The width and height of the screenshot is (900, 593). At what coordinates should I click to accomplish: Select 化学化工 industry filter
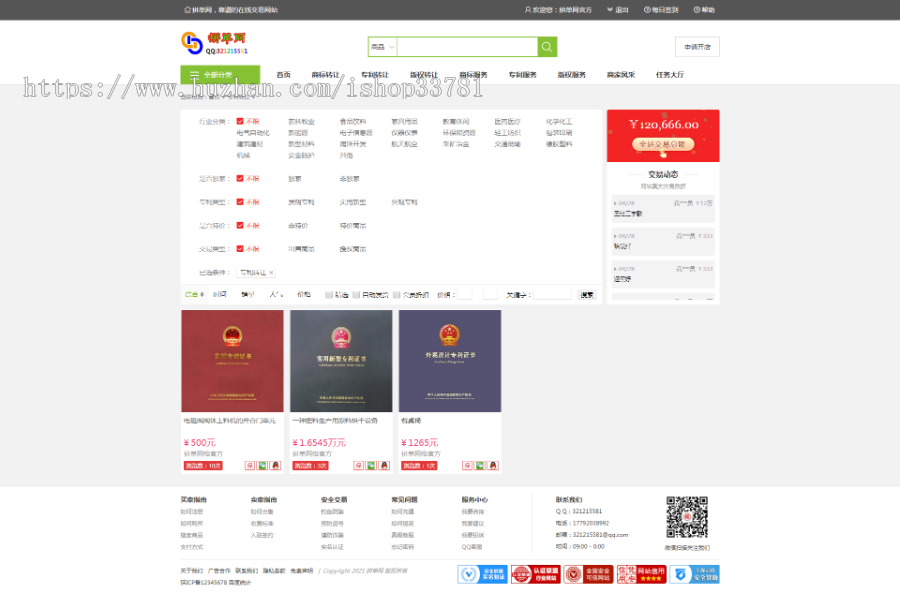point(559,121)
